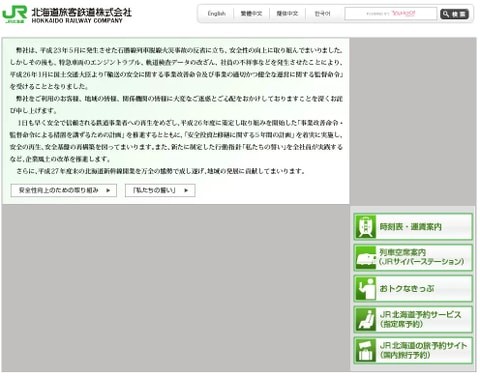
Task: Open 列車空席案内 JRサイバーステーション banner
Action: point(413,258)
